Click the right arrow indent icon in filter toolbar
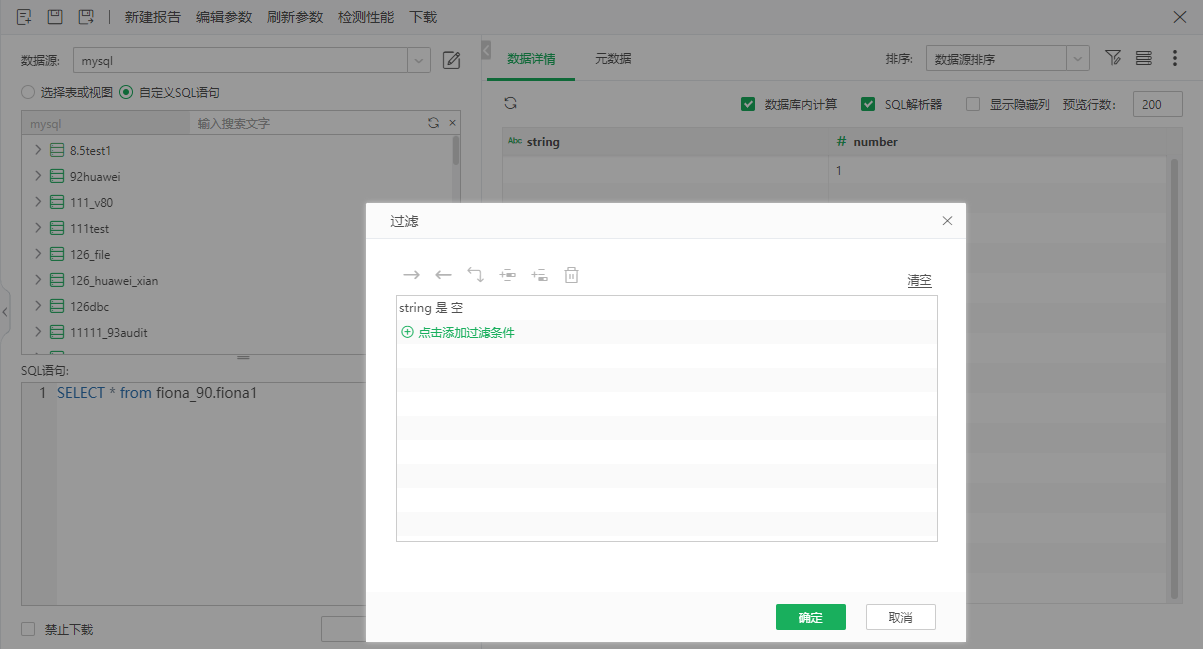The image size is (1203, 649). tap(411, 274)
